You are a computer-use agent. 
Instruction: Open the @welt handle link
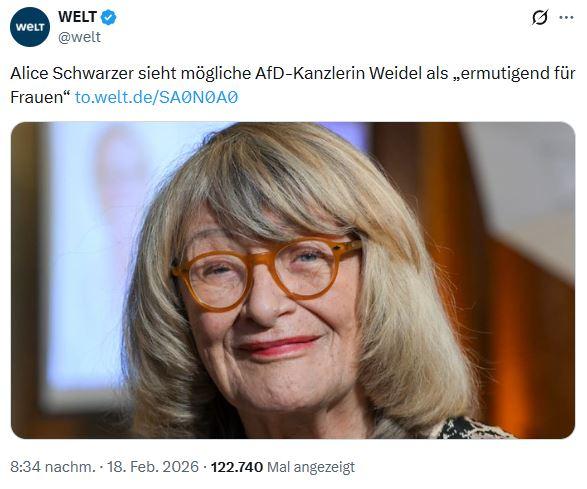click(79, 37)
